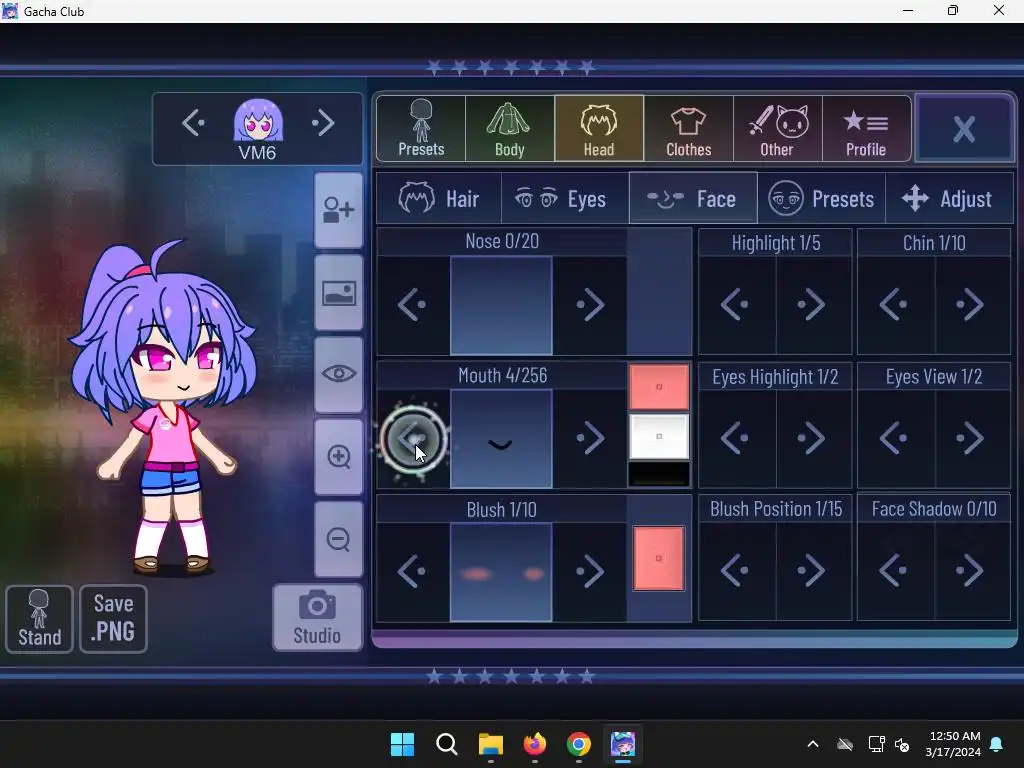Open the background image picker icon

[x=338, y=293]
